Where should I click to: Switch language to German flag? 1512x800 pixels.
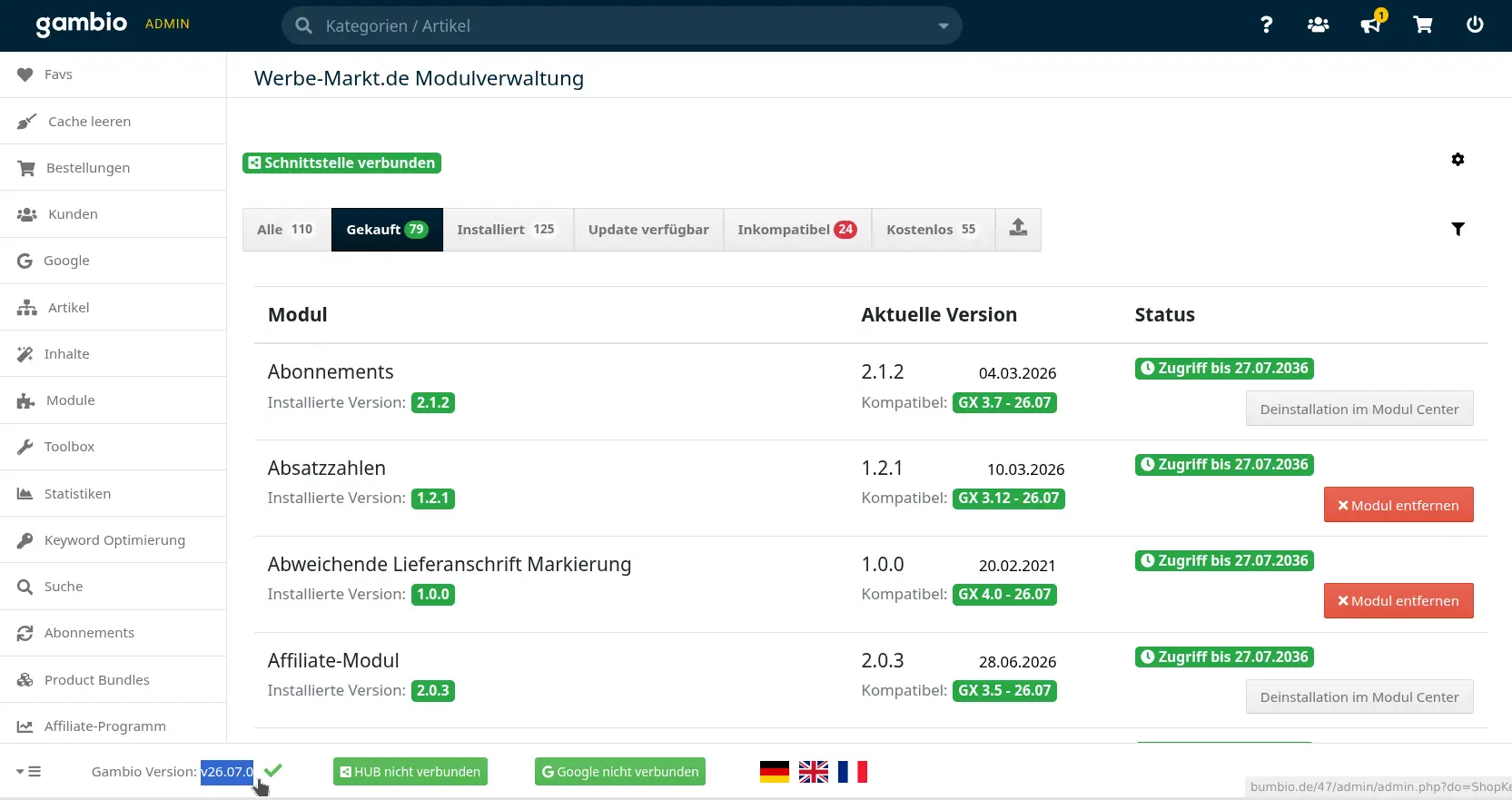775,772
